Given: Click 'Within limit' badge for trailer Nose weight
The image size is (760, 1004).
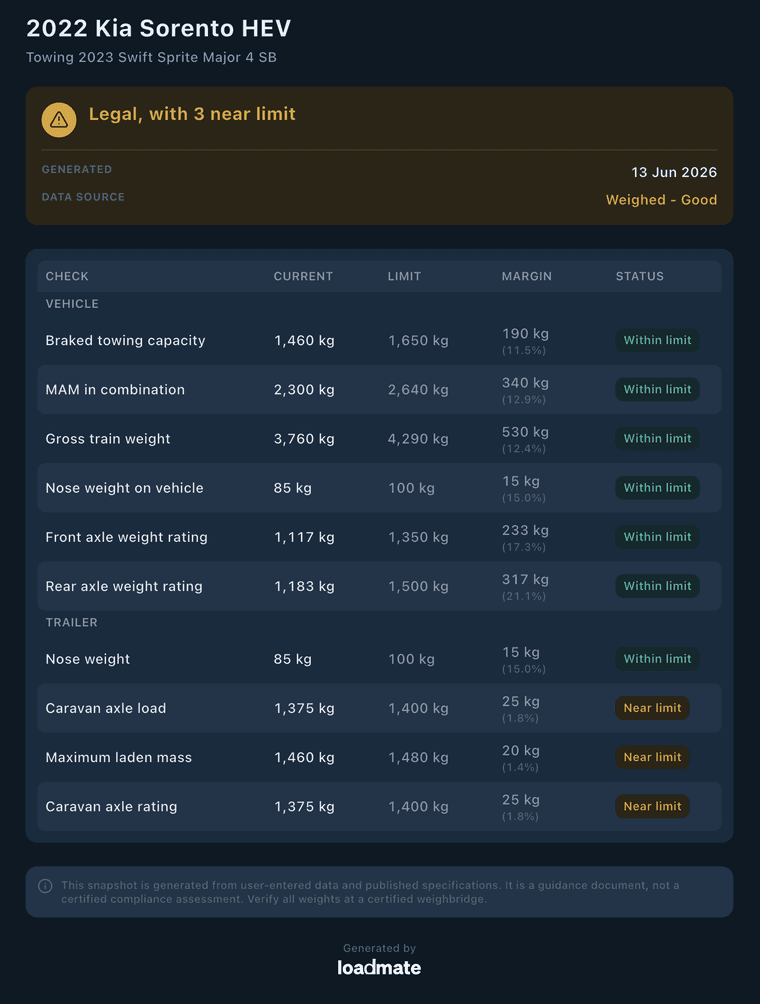Looking at the screenshot, I should point(658,659).
